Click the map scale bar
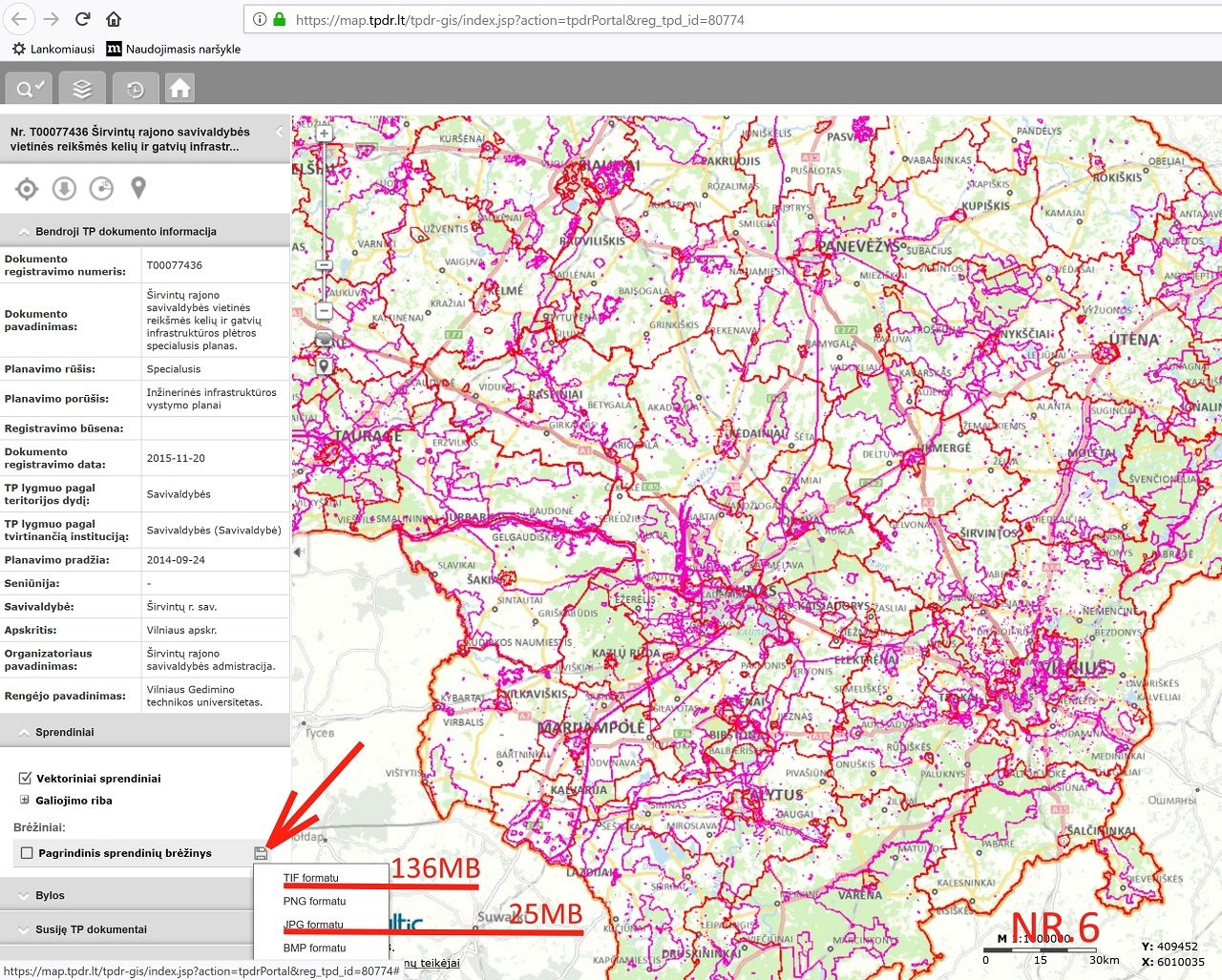The image size is (1222, 980). 1040,950
